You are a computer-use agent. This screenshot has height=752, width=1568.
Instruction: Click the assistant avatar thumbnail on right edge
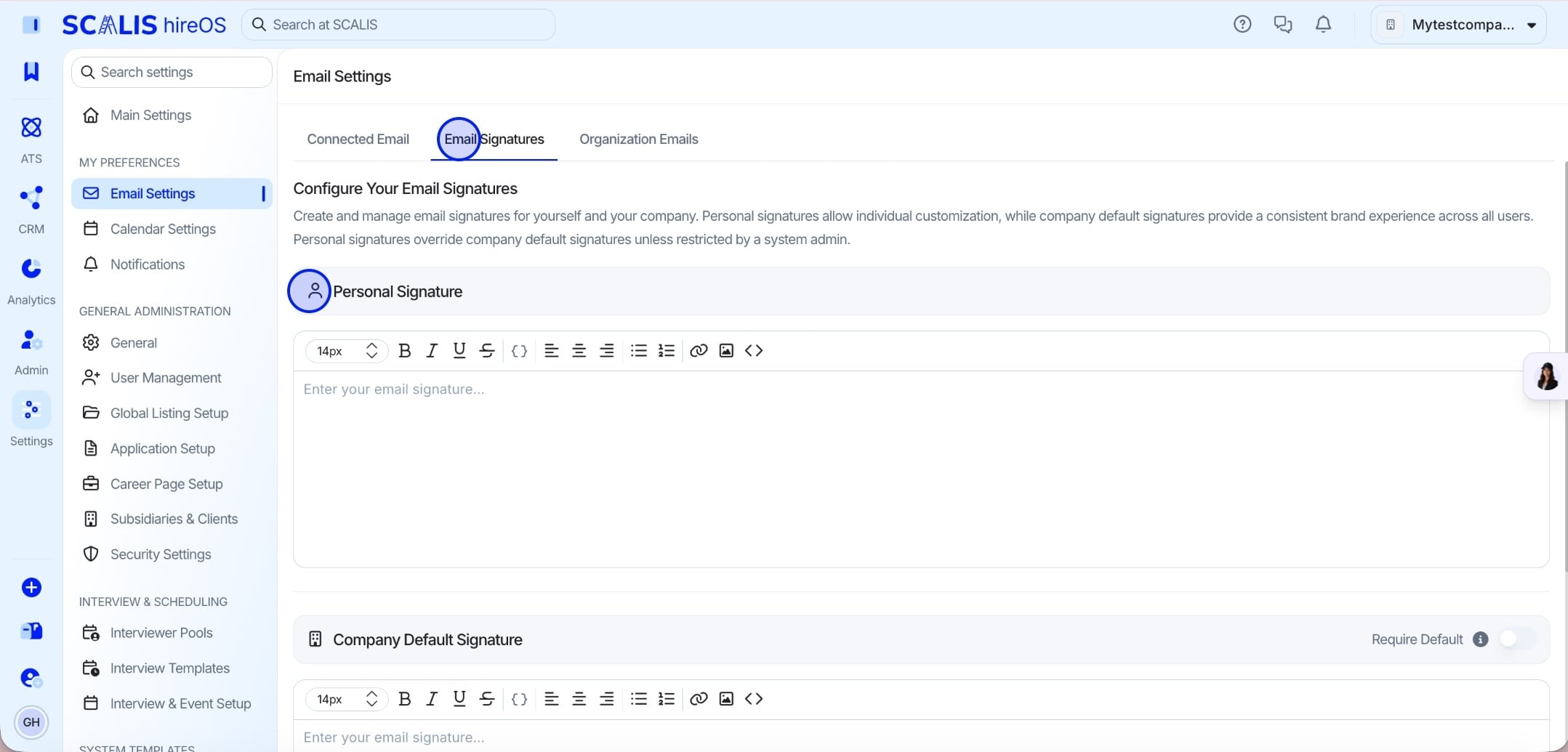[x=1546, y=376]
